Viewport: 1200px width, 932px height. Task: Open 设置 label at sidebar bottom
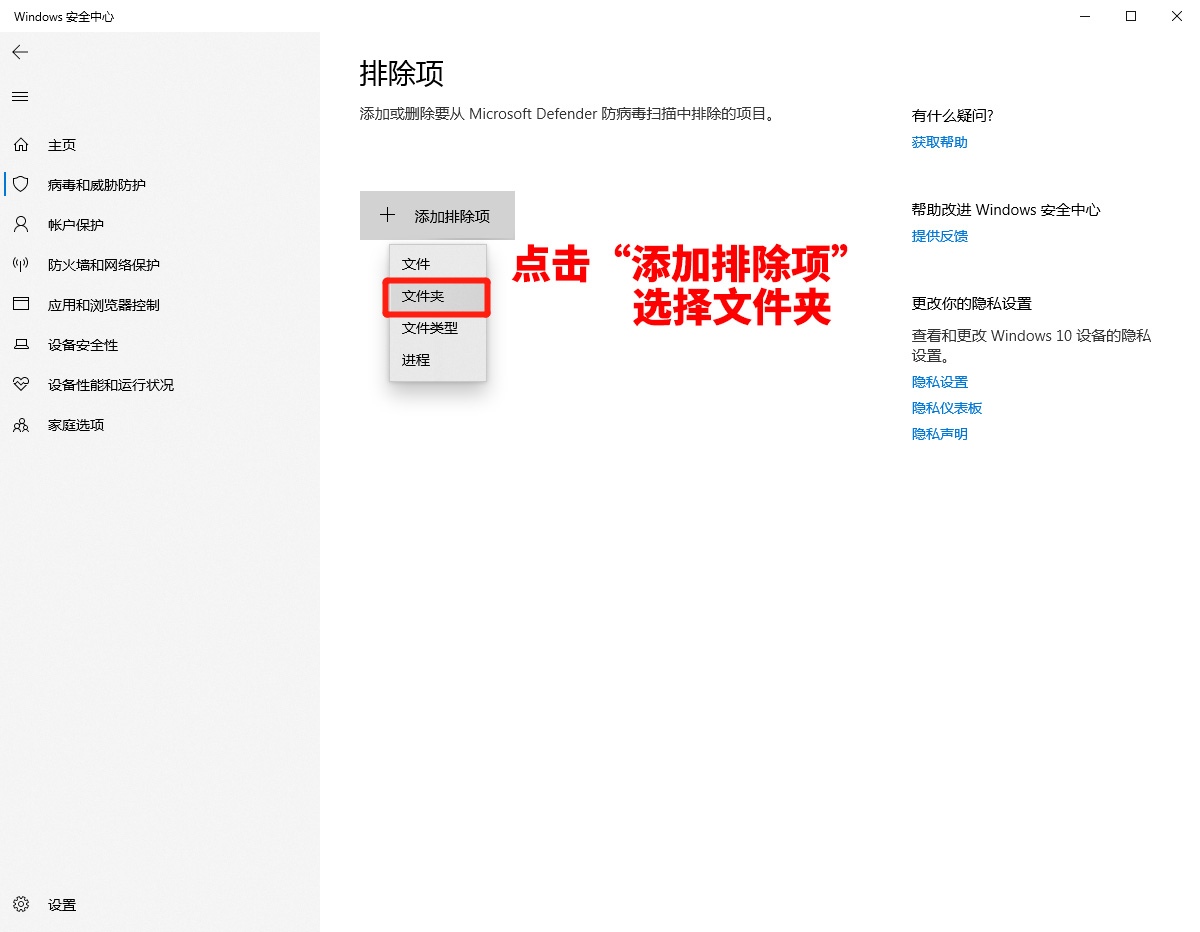[x=62, y=905]
